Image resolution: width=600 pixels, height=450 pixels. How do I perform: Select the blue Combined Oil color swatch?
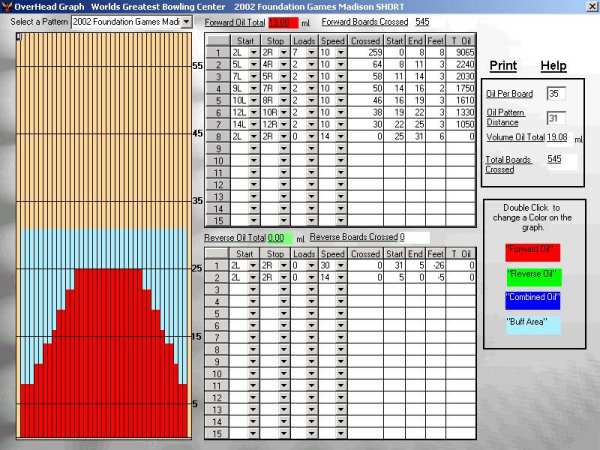coord(532,298)
